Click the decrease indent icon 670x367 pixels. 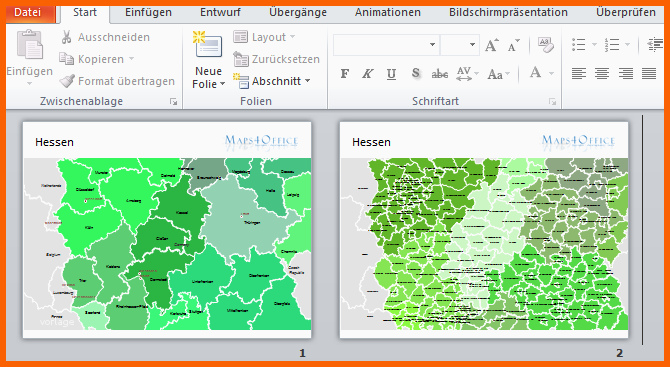pos(655,44)
